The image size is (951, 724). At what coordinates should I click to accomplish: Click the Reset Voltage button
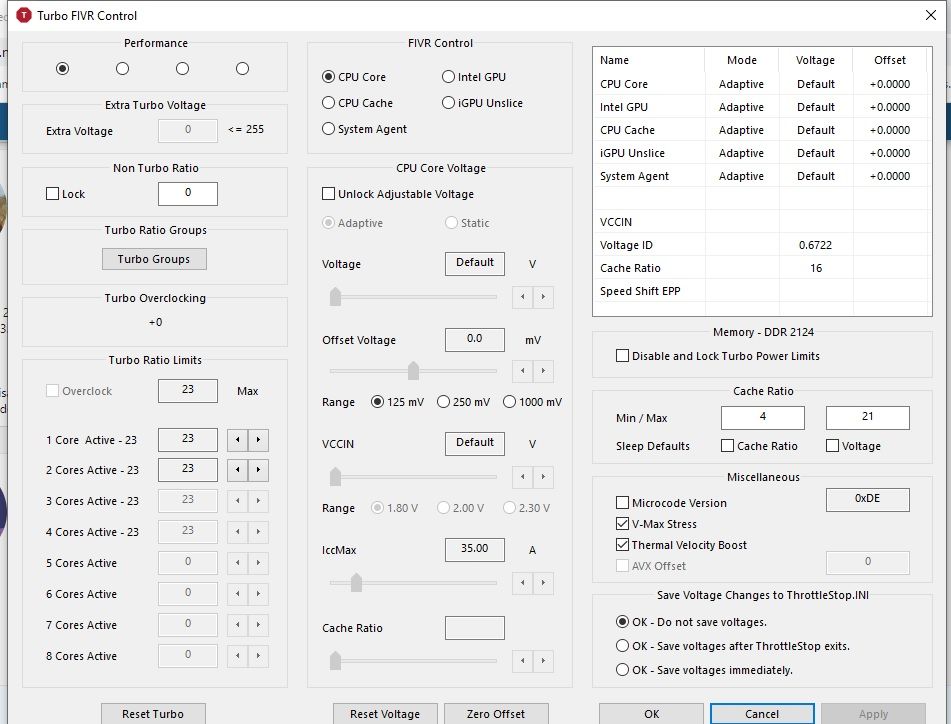(385, 714)
